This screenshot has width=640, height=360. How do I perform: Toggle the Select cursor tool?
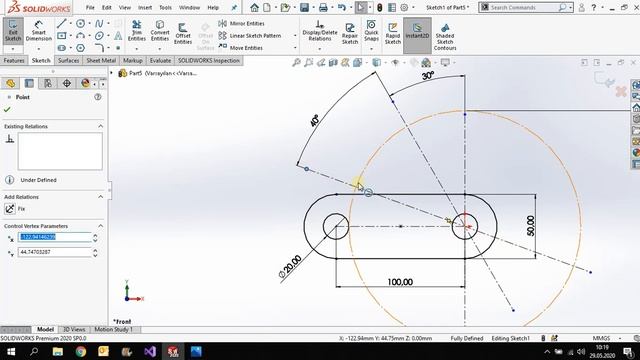[x=360, y=7]
